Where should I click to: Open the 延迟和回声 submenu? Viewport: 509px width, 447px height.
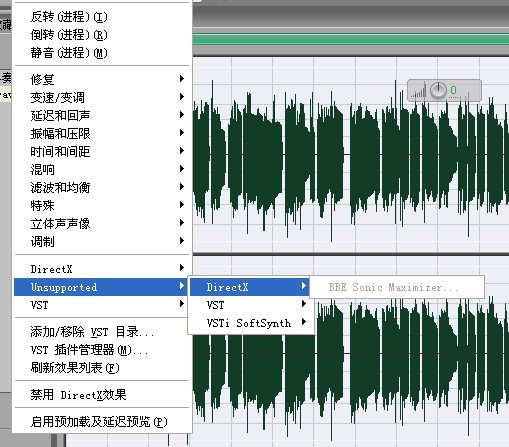coord(102,115)
